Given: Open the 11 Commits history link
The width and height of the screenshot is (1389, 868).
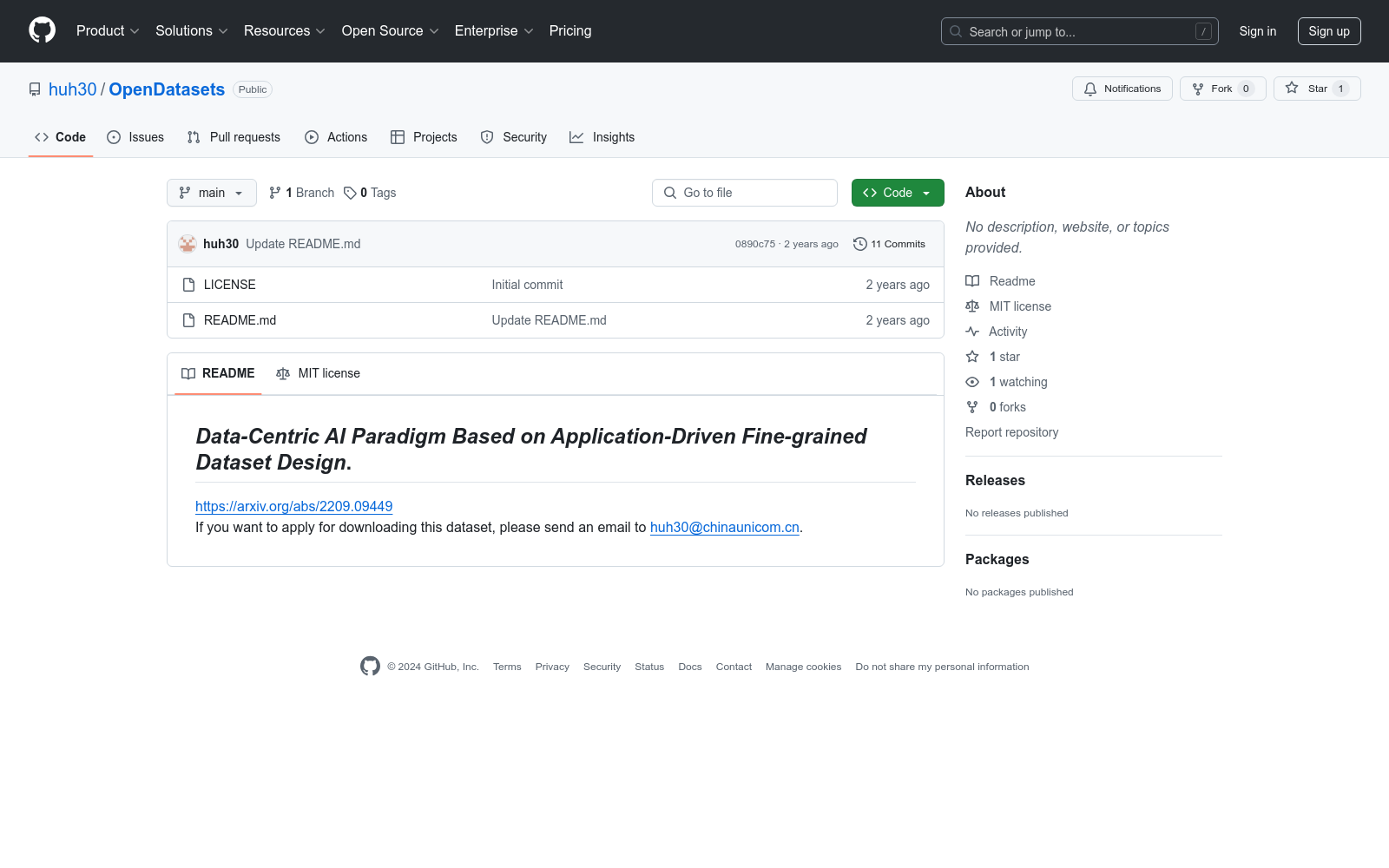Looking at the screenshot, I should pyautogui.click(x=889, y=244).
